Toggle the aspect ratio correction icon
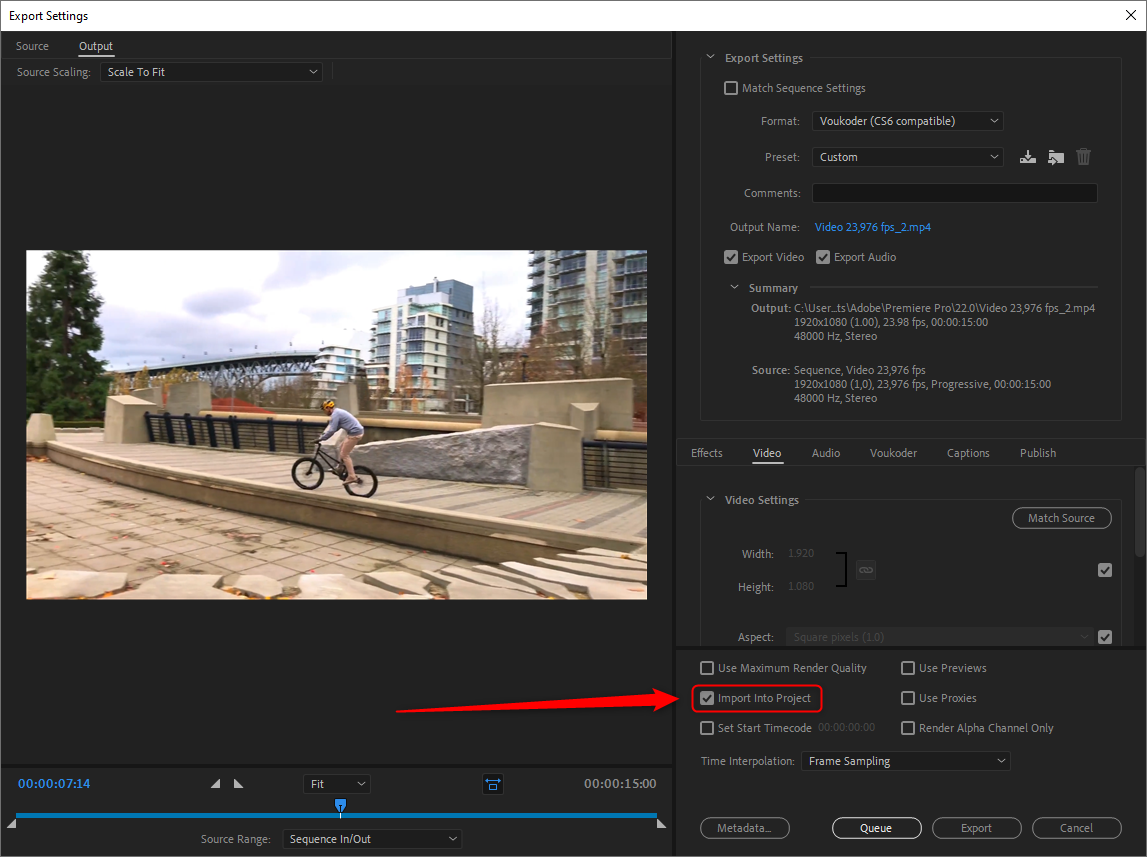This screenshot has width=1147, height=857. (x=493, y=785)
